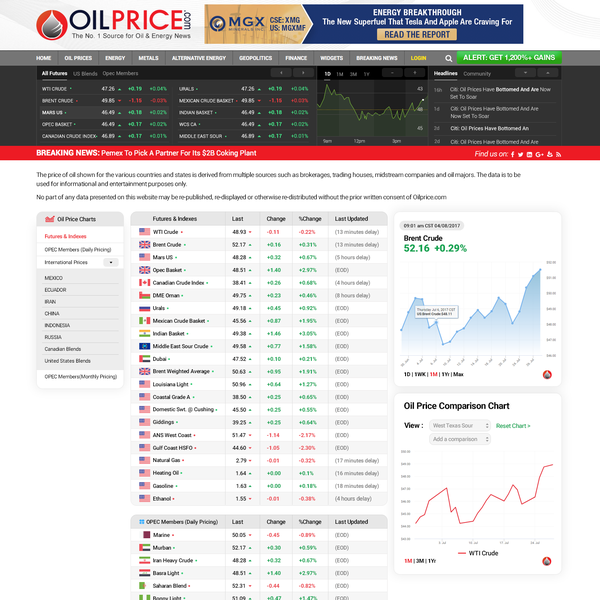
Task: Select the 3M range under the comparison chart
Action: (420, 561)
